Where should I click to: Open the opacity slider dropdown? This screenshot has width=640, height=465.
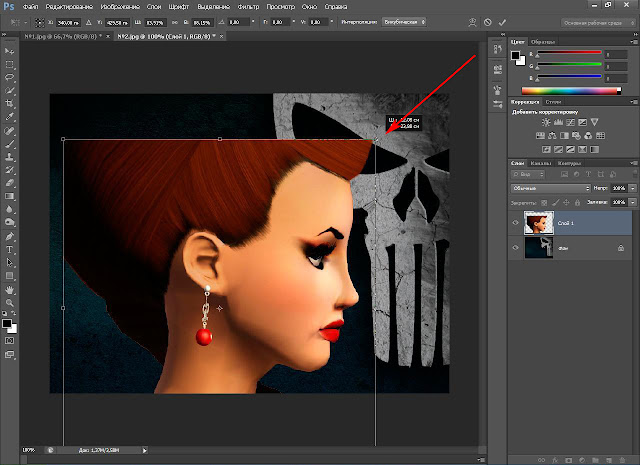click(633, 188)
